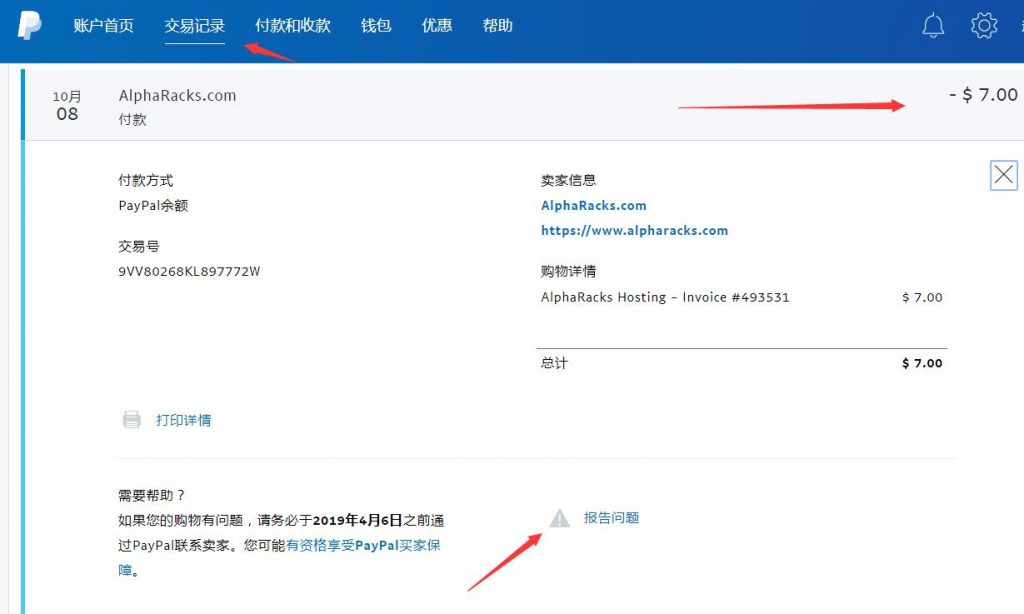1024x614 pixels.
Task: Switch to 钱包 tab
Action: tap(376, 25)
